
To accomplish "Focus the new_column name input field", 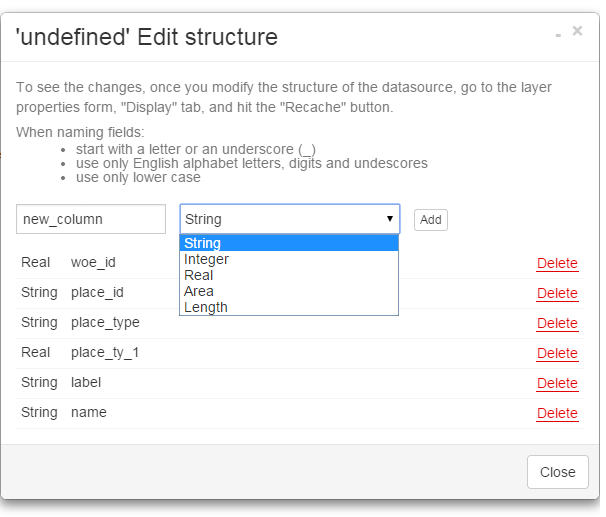I will (91, 219).
